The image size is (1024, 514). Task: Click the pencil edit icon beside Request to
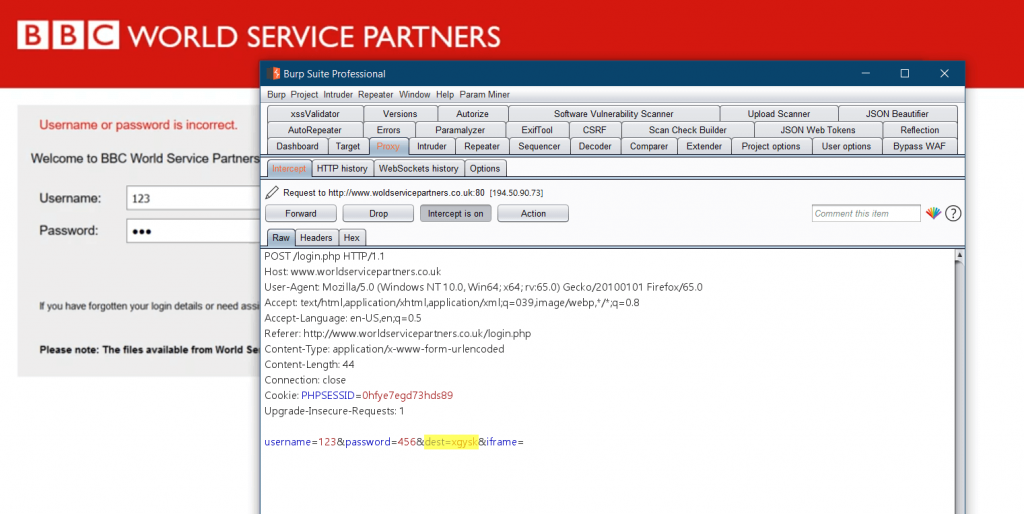(272, 193)
